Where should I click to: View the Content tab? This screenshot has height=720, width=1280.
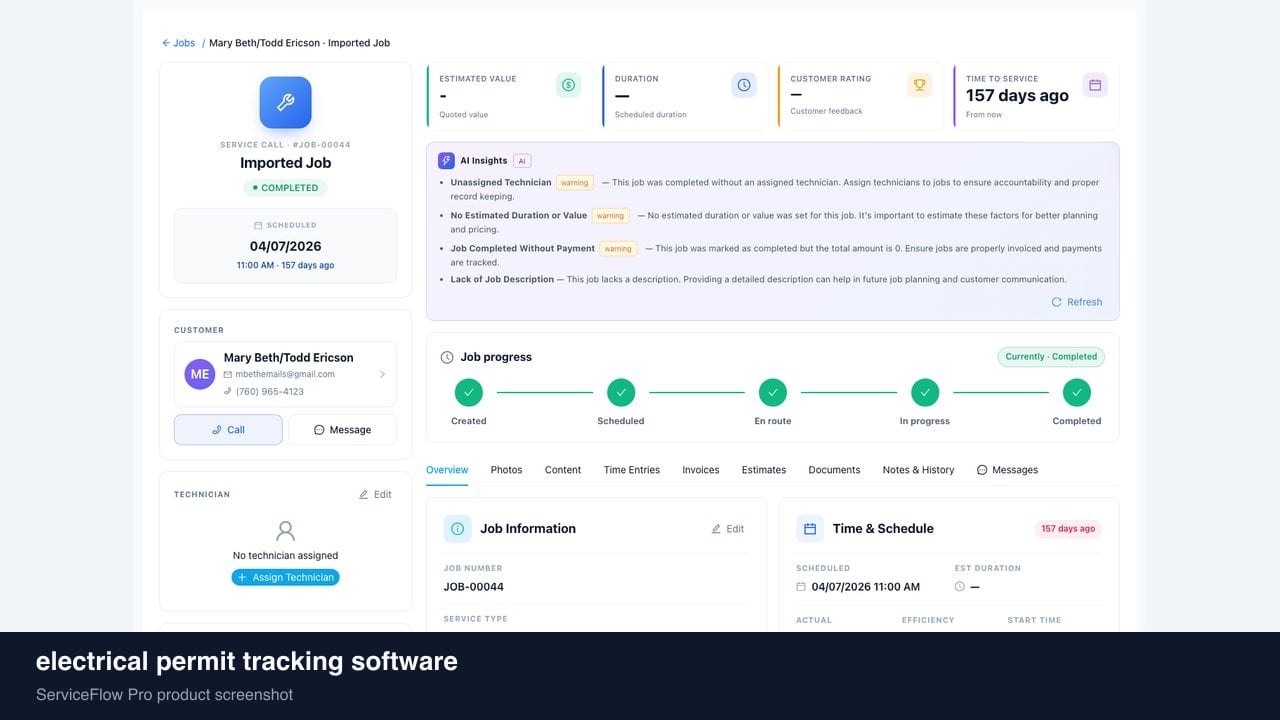tap(563, 470)
